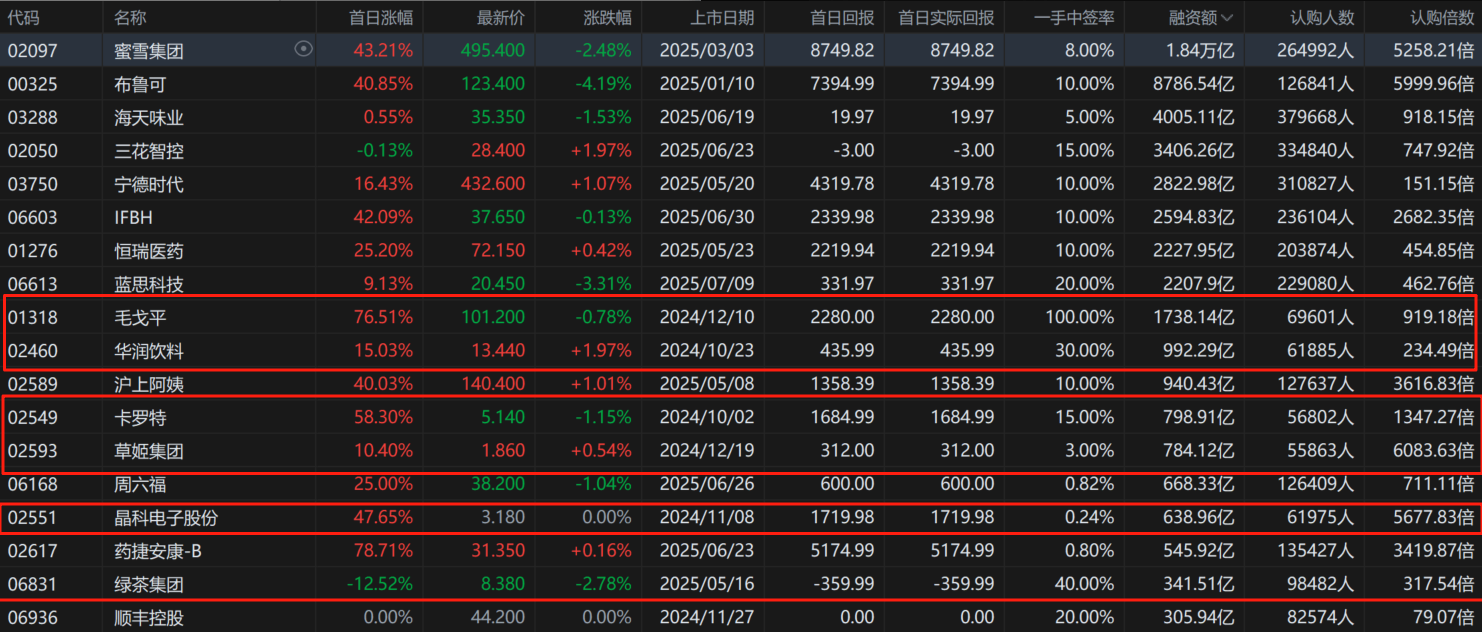This screenshot has width=1482, height=632.
Task: Click listing date 2025/03/03
Action: click(x=707, y=50)
